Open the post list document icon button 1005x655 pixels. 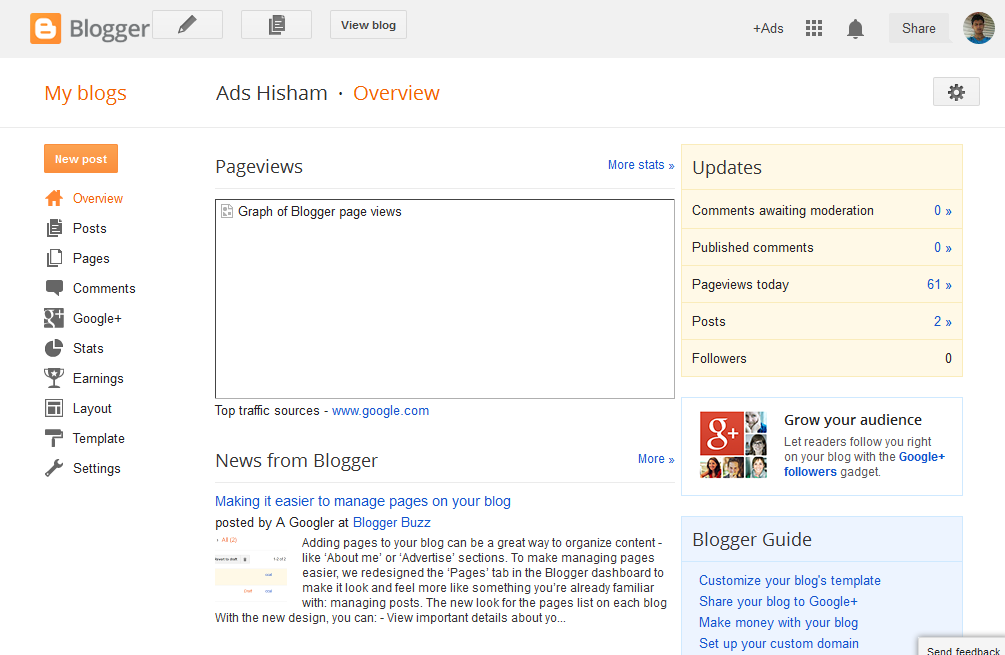click(x=276, y=25)
